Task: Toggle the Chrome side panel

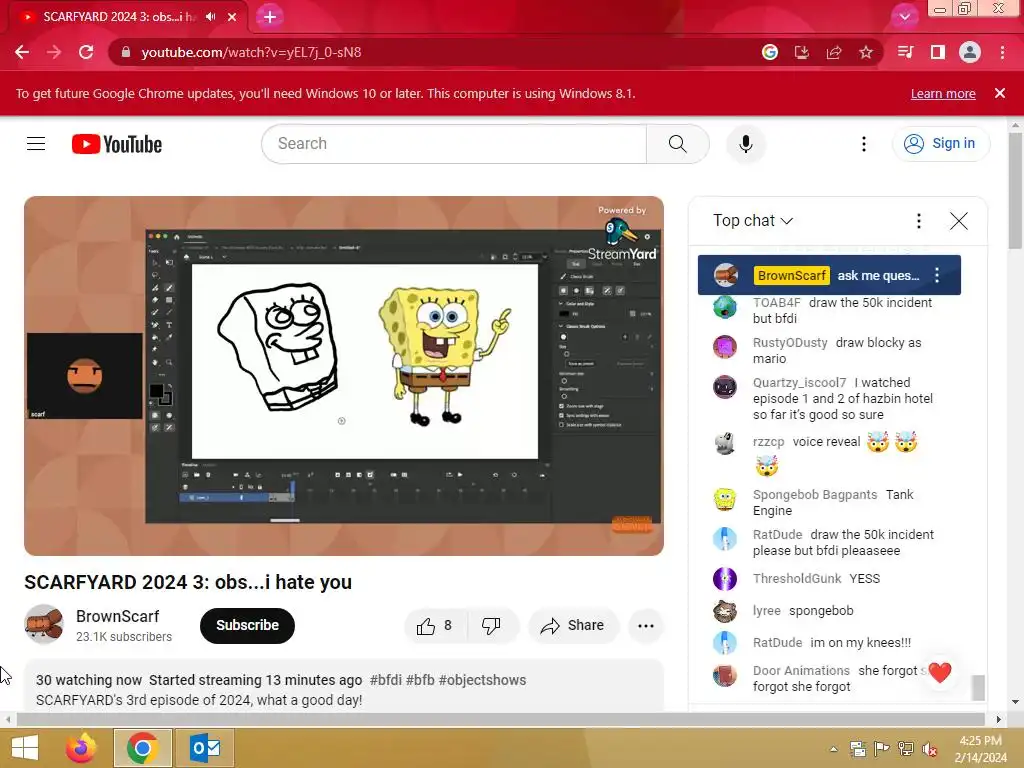Action: [x=938, y=52]
